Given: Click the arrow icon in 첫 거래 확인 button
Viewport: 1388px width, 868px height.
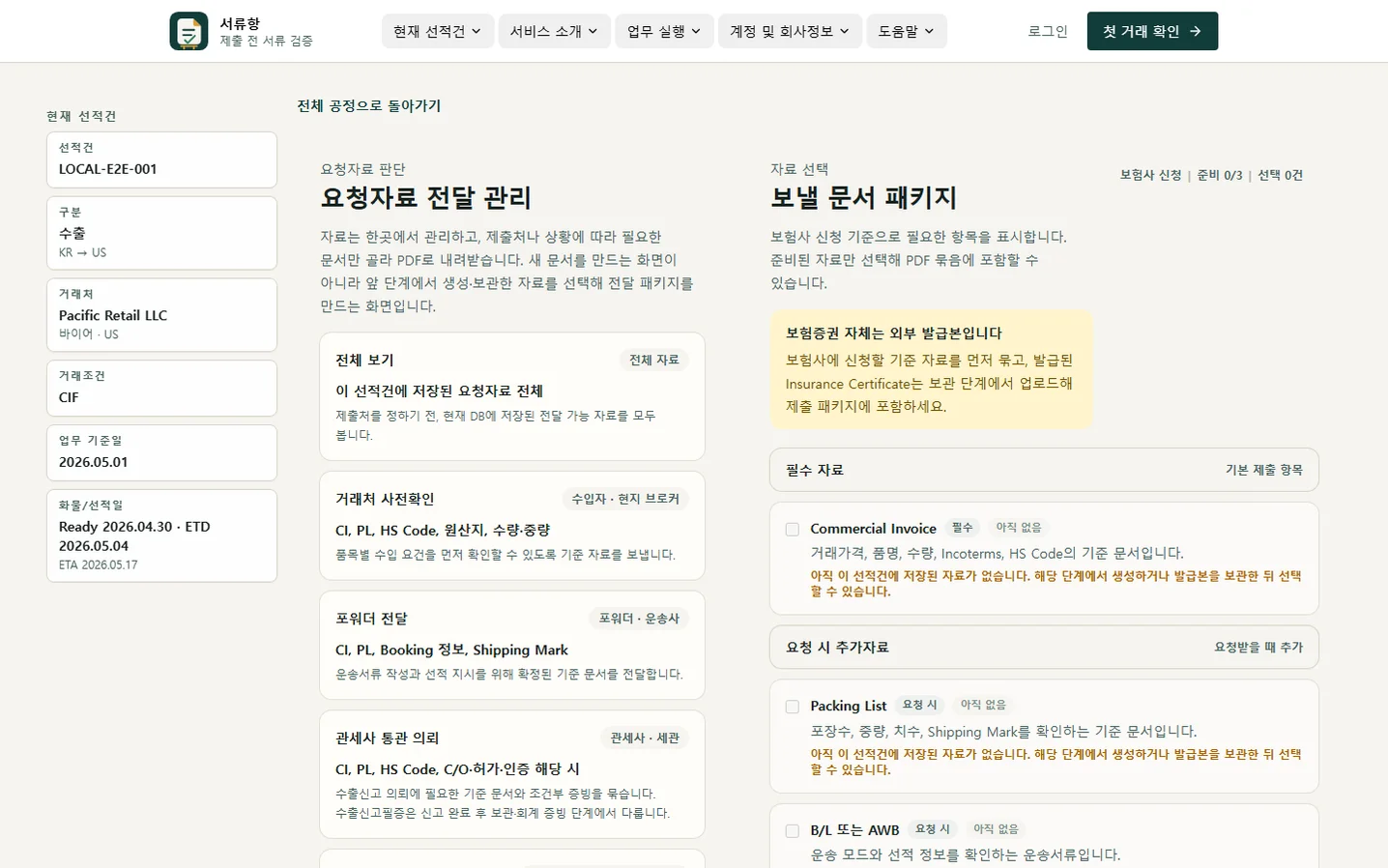Looking at the screenshot, I should point(1196,31).
